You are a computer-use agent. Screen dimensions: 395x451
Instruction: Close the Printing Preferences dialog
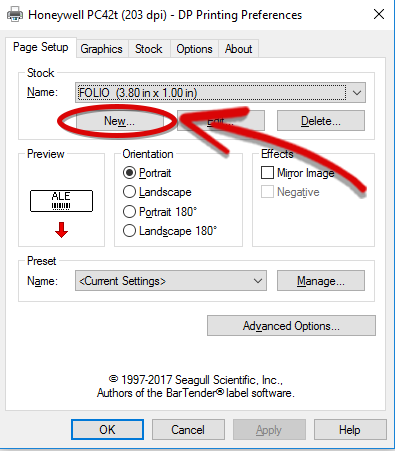click(379, 14)
